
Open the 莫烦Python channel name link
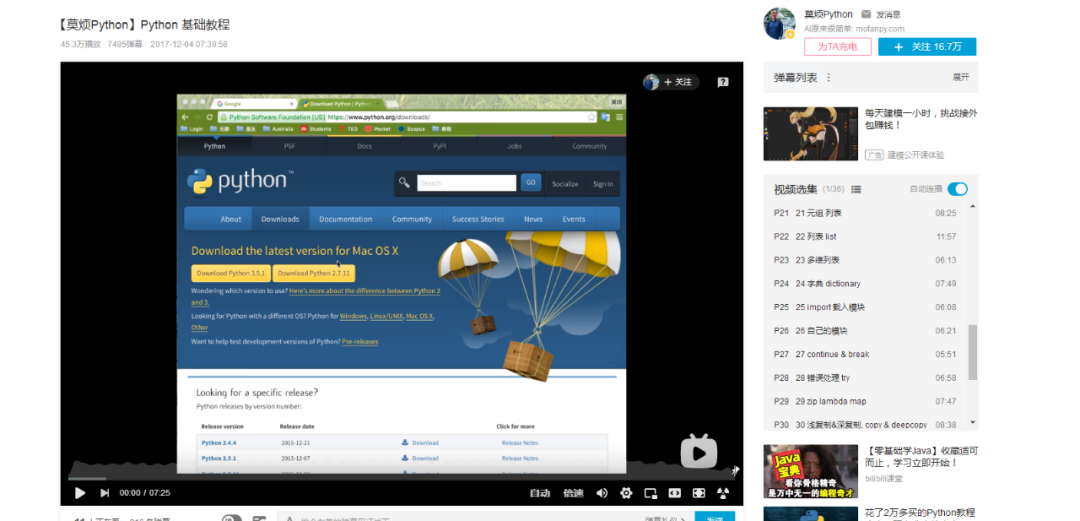(x=828, y=14)
